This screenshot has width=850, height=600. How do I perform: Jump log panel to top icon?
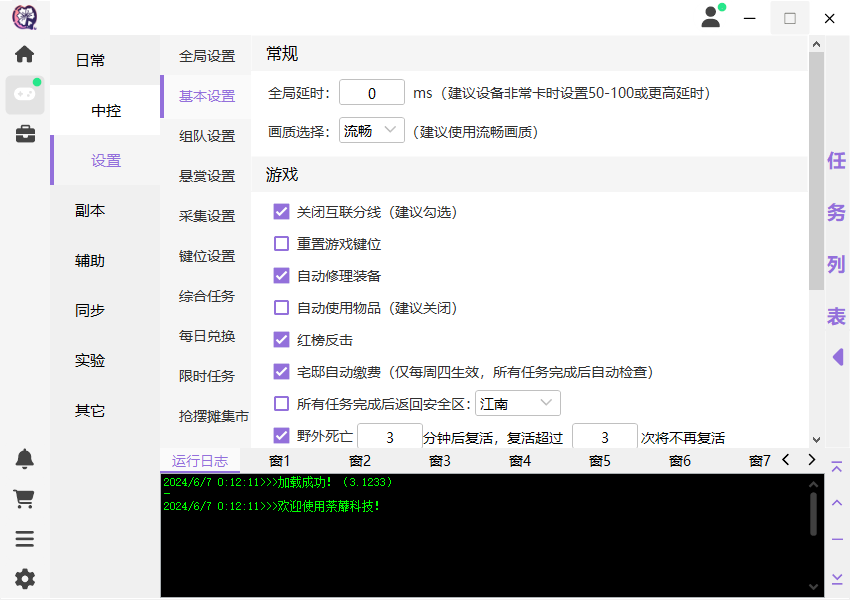point(837,467)
